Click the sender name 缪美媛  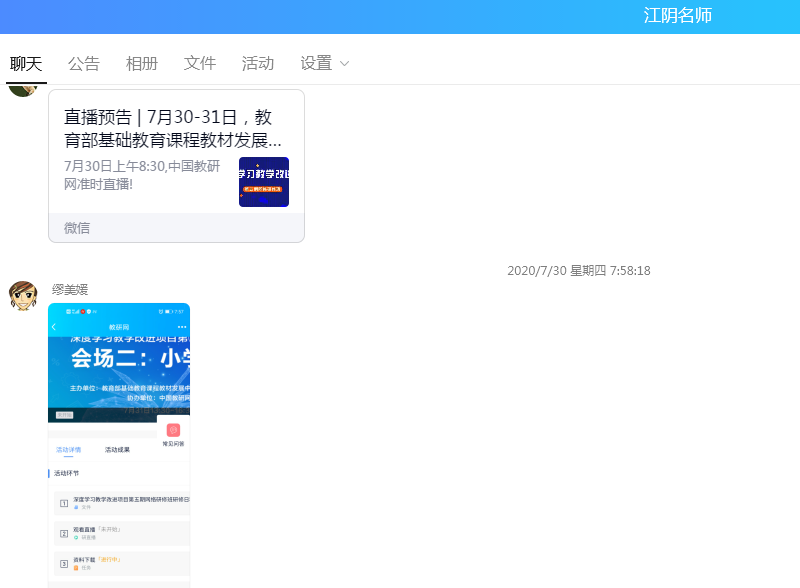pyautogui.click(x=70, y=290)
